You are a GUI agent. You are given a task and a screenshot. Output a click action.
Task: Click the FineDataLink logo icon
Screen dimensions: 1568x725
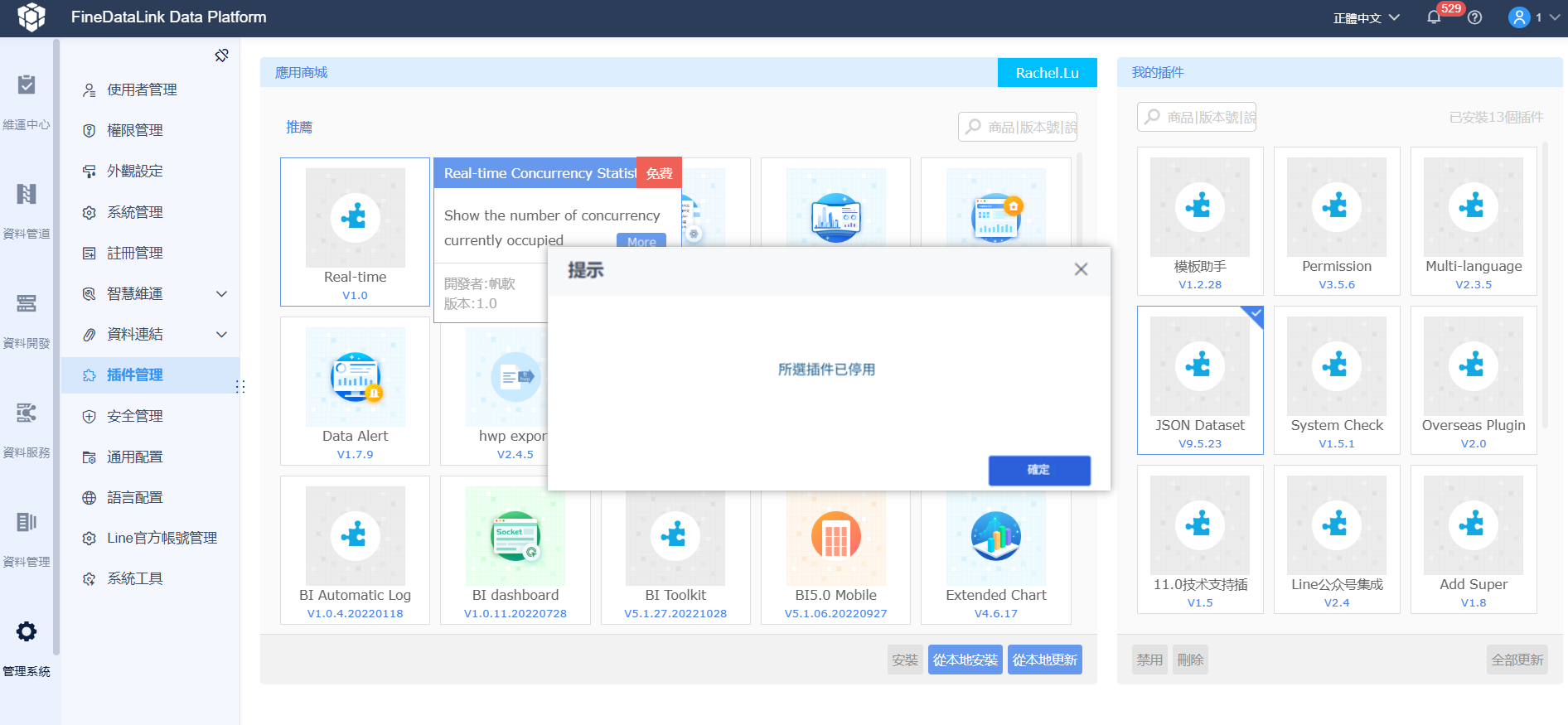[31, 17]
